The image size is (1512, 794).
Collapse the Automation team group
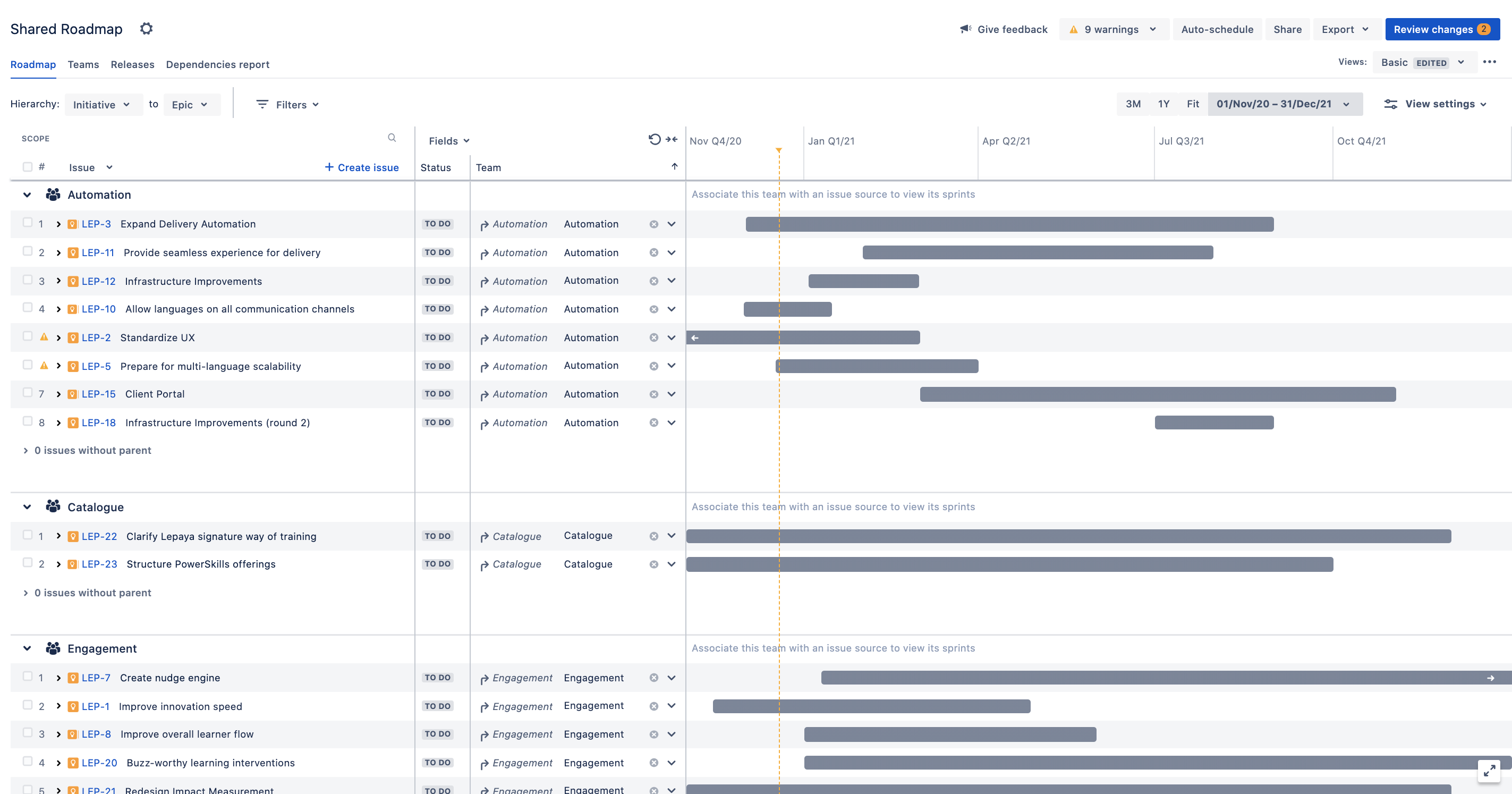27,195
